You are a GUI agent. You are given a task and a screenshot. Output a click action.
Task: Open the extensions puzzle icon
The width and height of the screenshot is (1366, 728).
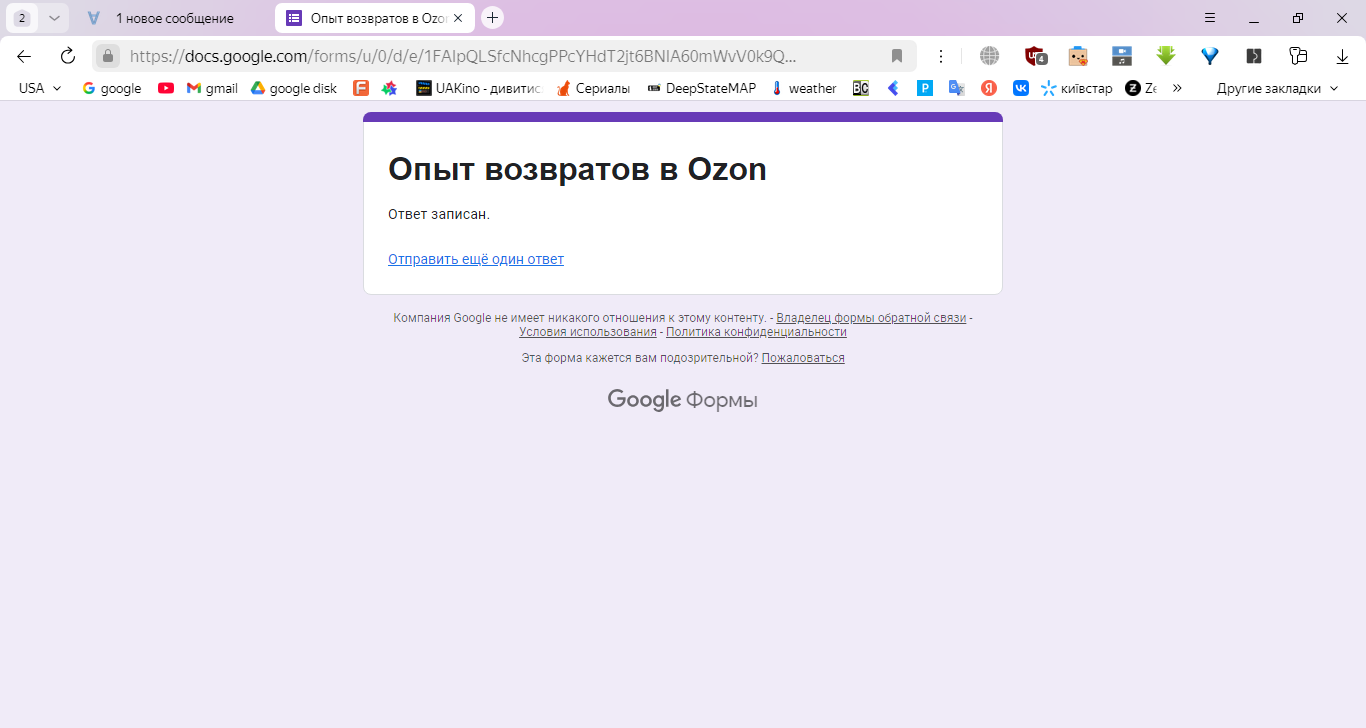(1298, 56)
